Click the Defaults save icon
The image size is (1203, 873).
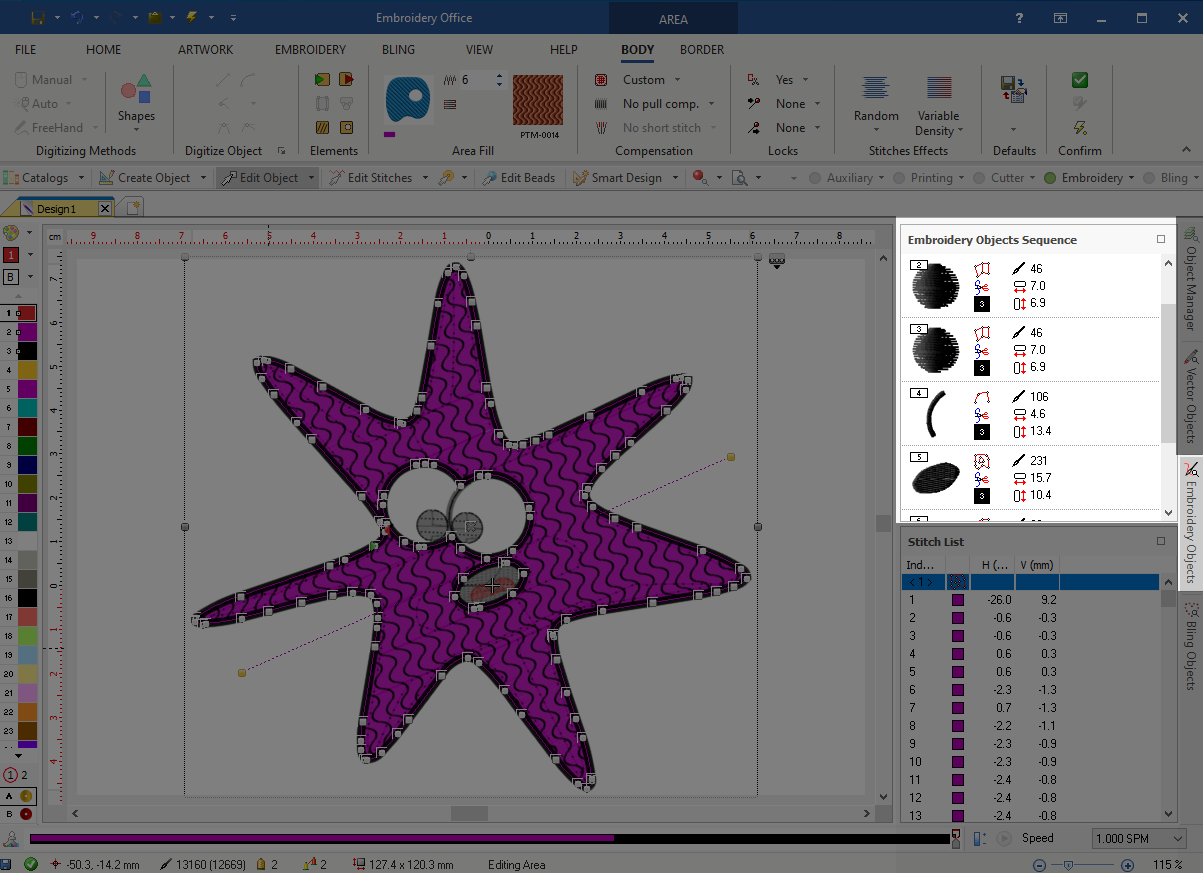(1013, 90)
